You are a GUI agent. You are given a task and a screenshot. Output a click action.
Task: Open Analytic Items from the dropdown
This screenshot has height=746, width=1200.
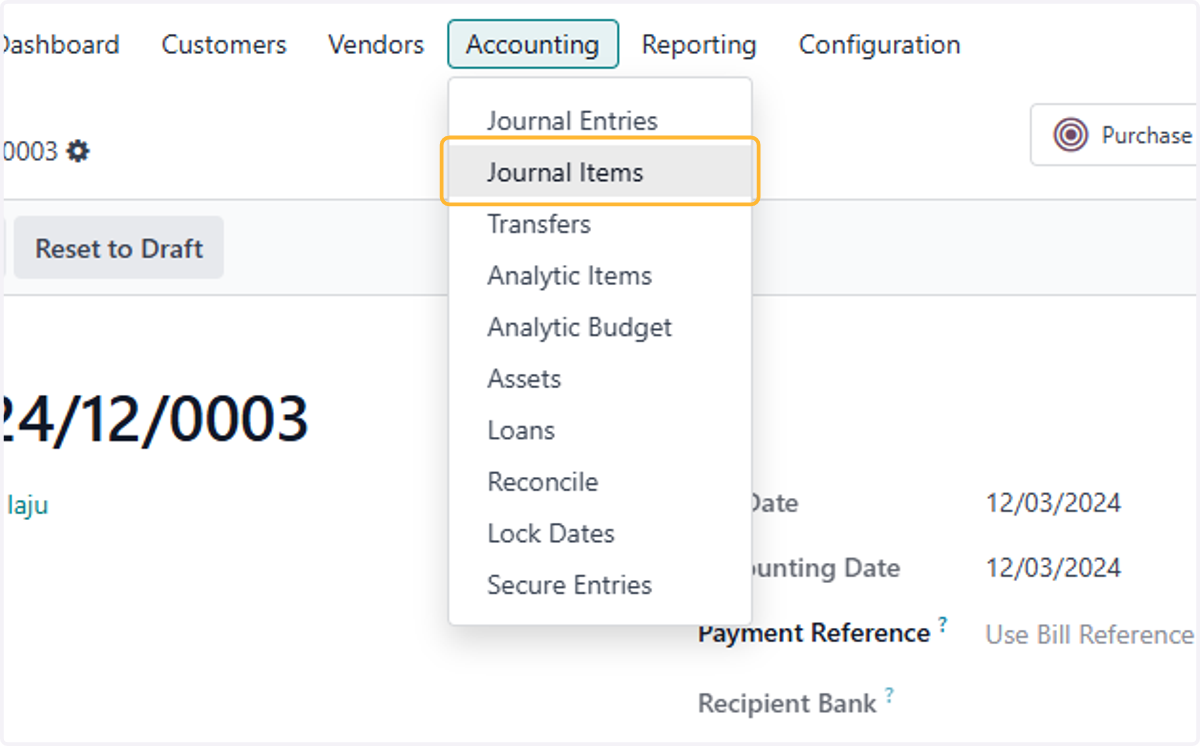click(x=600, y=276)
